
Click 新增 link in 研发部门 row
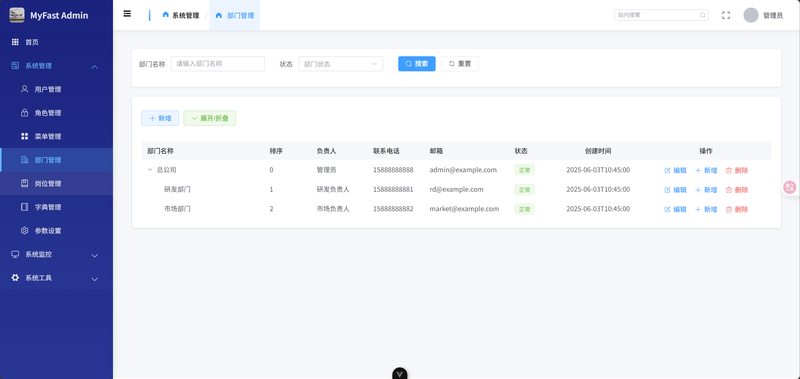pos(706,190)
